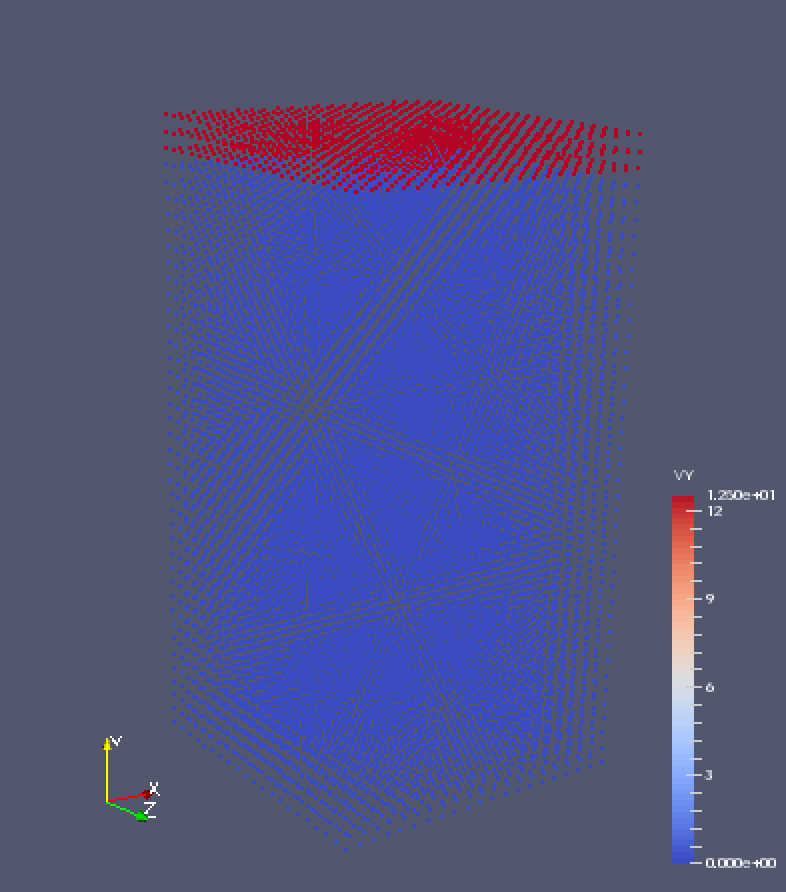Click the vertical VY color bar
The width and height of the screenshot is (786, 892).
coord(682,680)
